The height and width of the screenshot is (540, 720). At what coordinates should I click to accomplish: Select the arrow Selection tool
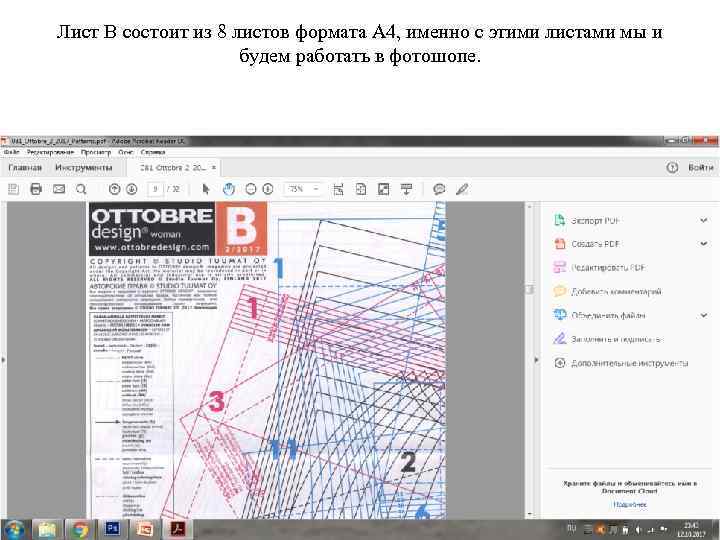point(206,189)
